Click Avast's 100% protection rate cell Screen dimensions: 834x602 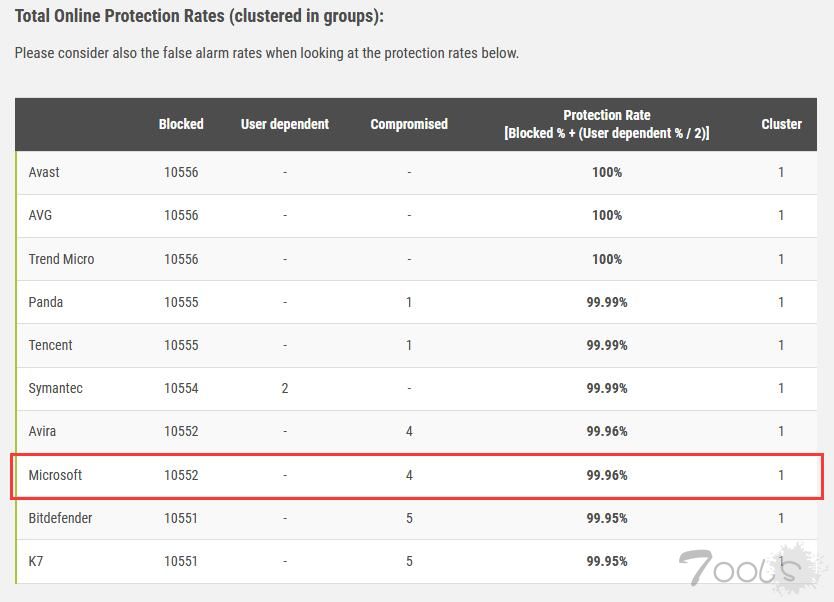(607, 172)
